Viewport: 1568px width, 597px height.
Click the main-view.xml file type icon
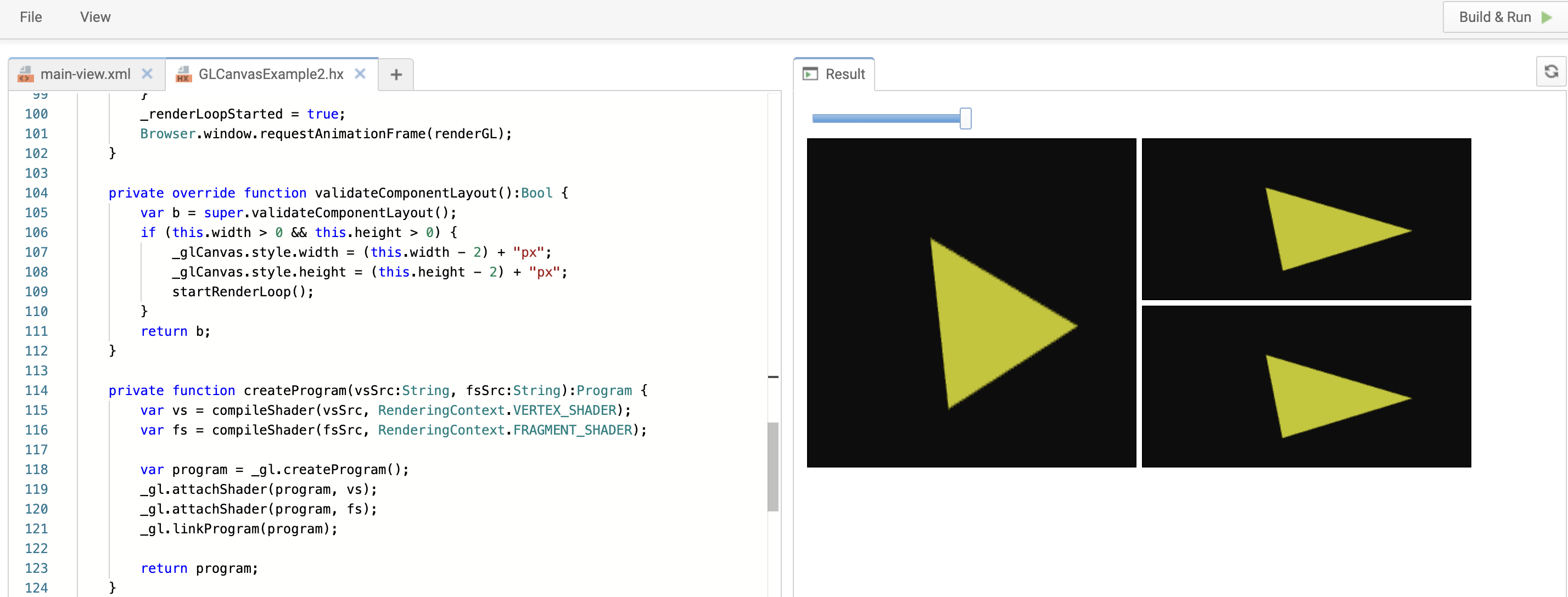pos(26,74)
